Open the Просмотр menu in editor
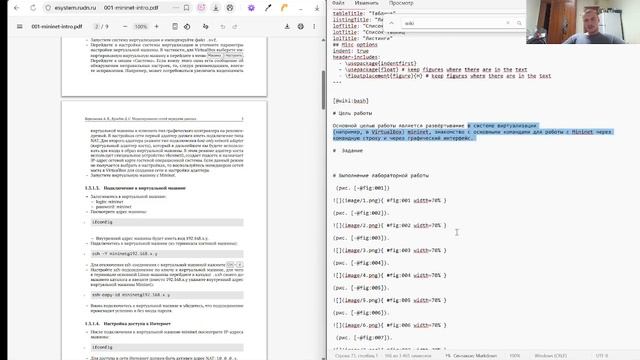 [401, 3]
